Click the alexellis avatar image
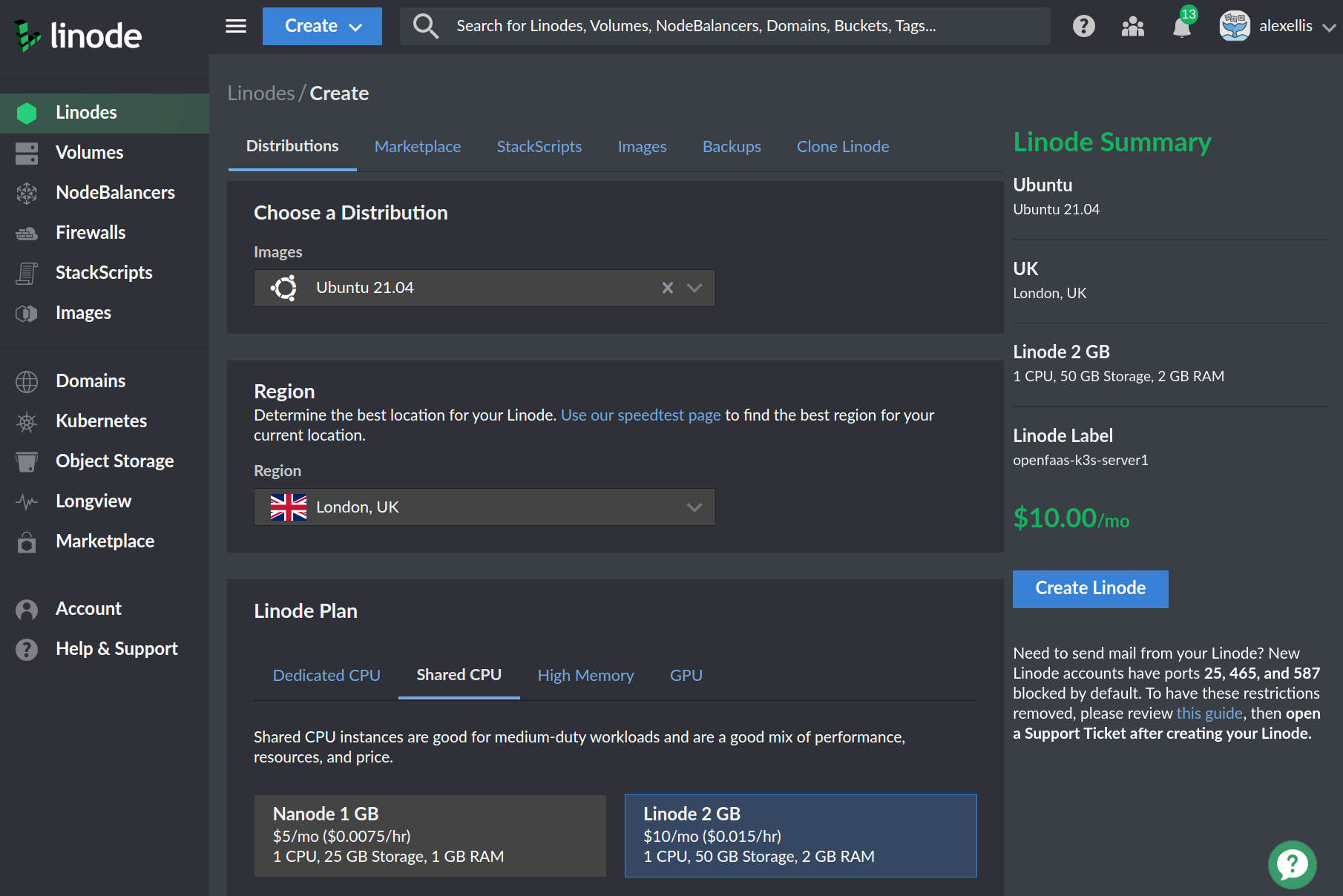Image resolution: width=1343 pixels, height=896 pixels. tap(1235, 26)
